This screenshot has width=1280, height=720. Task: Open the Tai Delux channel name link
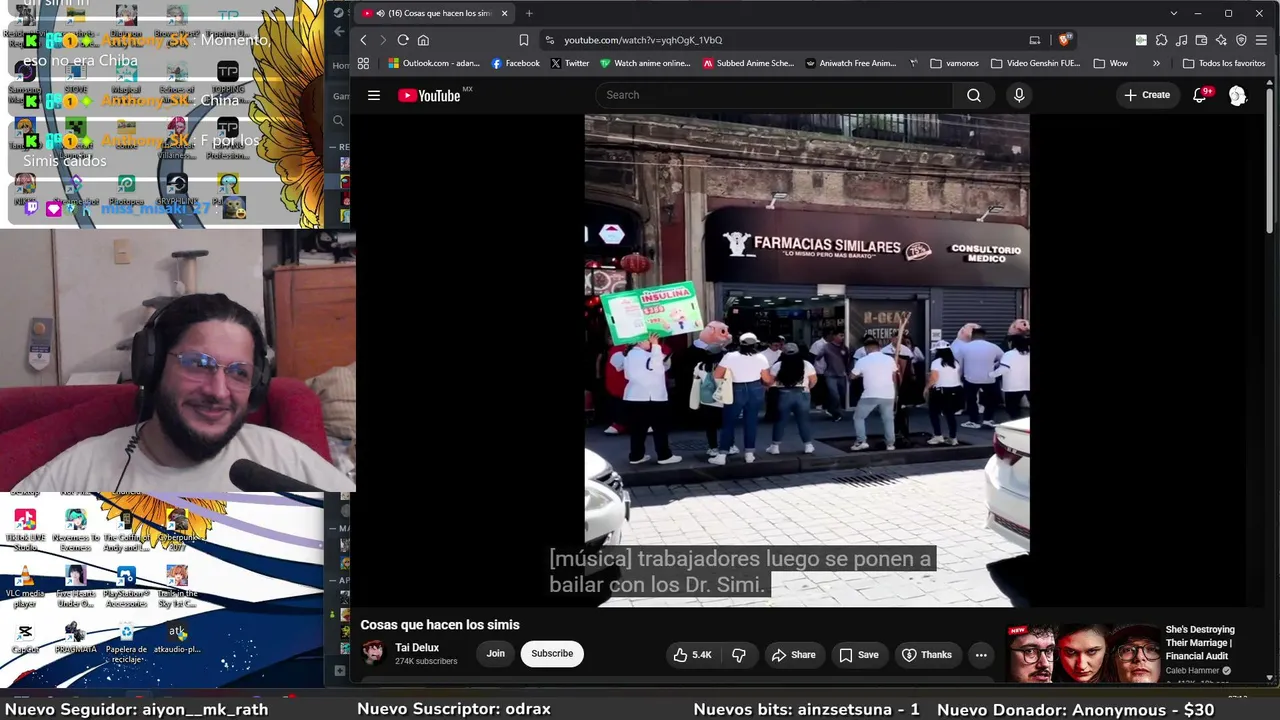[x=417, y=648]
